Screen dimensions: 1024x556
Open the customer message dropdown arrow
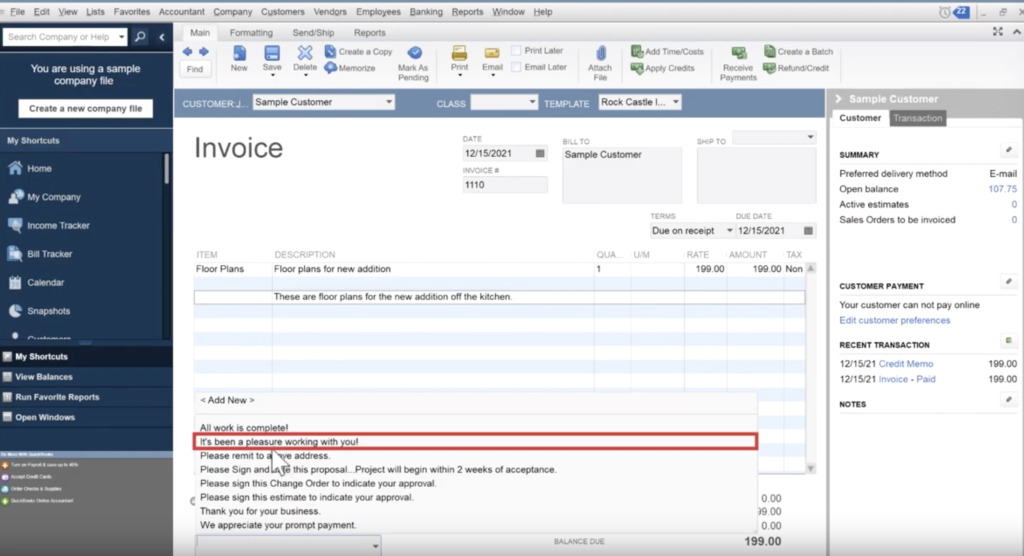coord(375,546)
